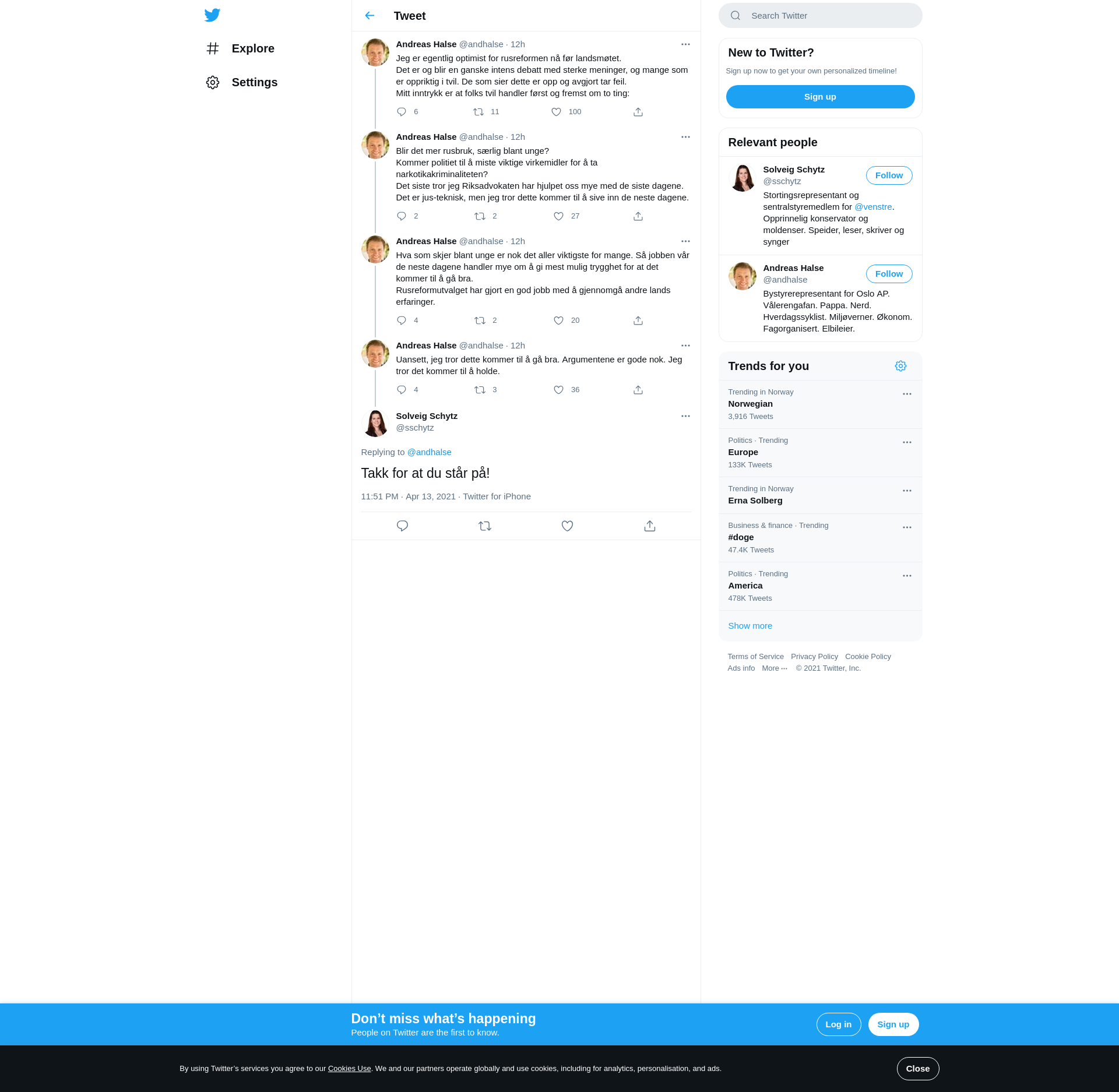Image resolution: width=1119 pixels, height=1092 pixels.
Task: Open Trends for you settings gear
Action: click(900, 366)
